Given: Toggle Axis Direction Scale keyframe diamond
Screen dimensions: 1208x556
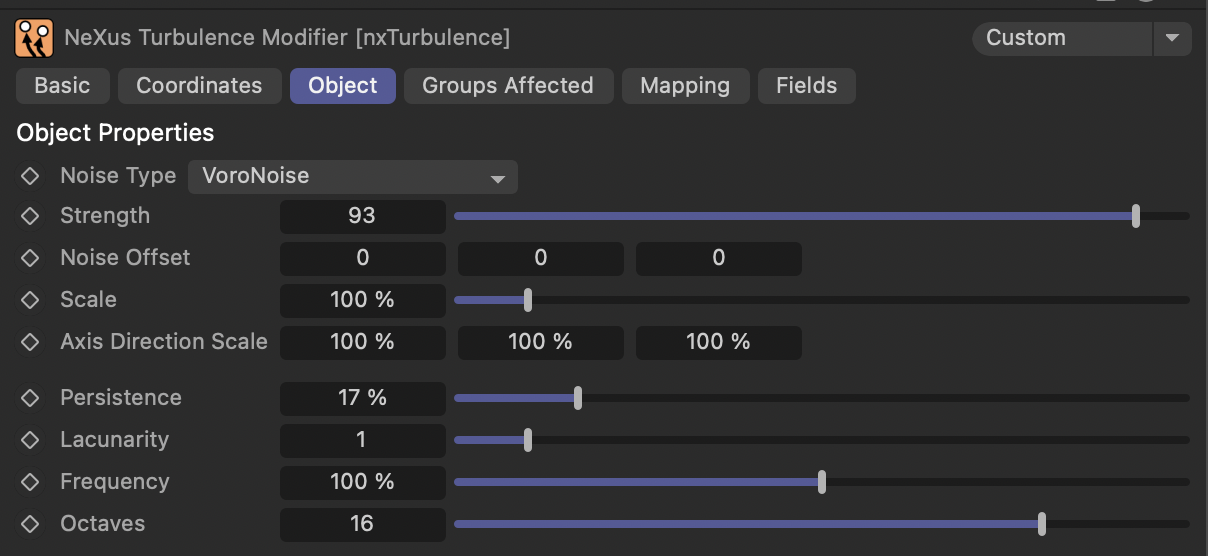Looking at the screenshot, I should (x=30, y=342).
